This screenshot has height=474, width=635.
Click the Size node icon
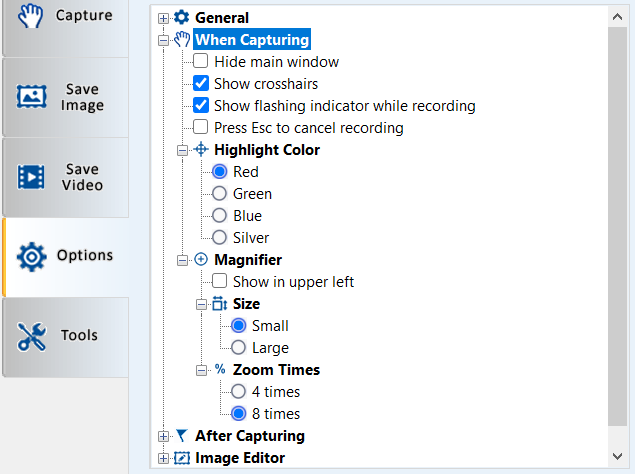(219, 304)
